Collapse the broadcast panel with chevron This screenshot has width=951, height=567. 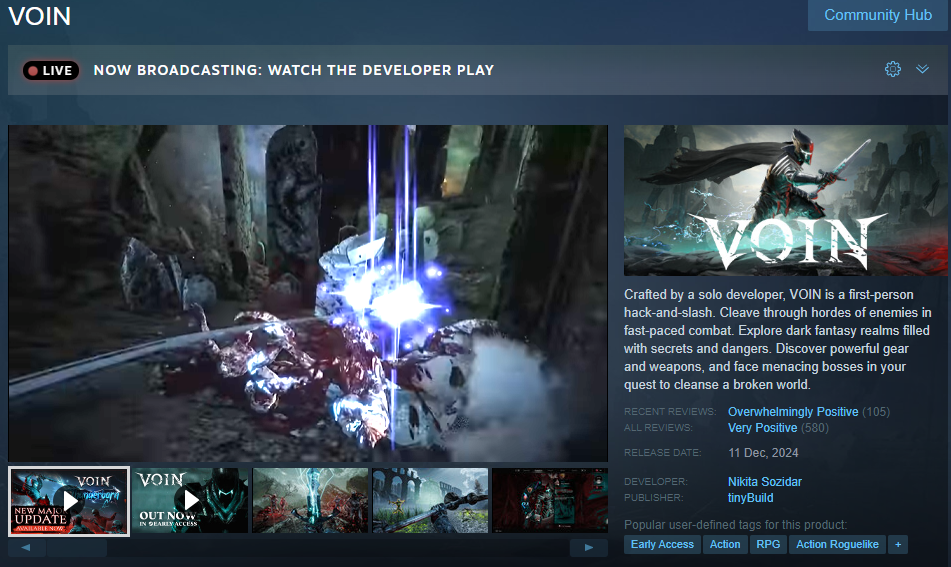click(922, 69)
